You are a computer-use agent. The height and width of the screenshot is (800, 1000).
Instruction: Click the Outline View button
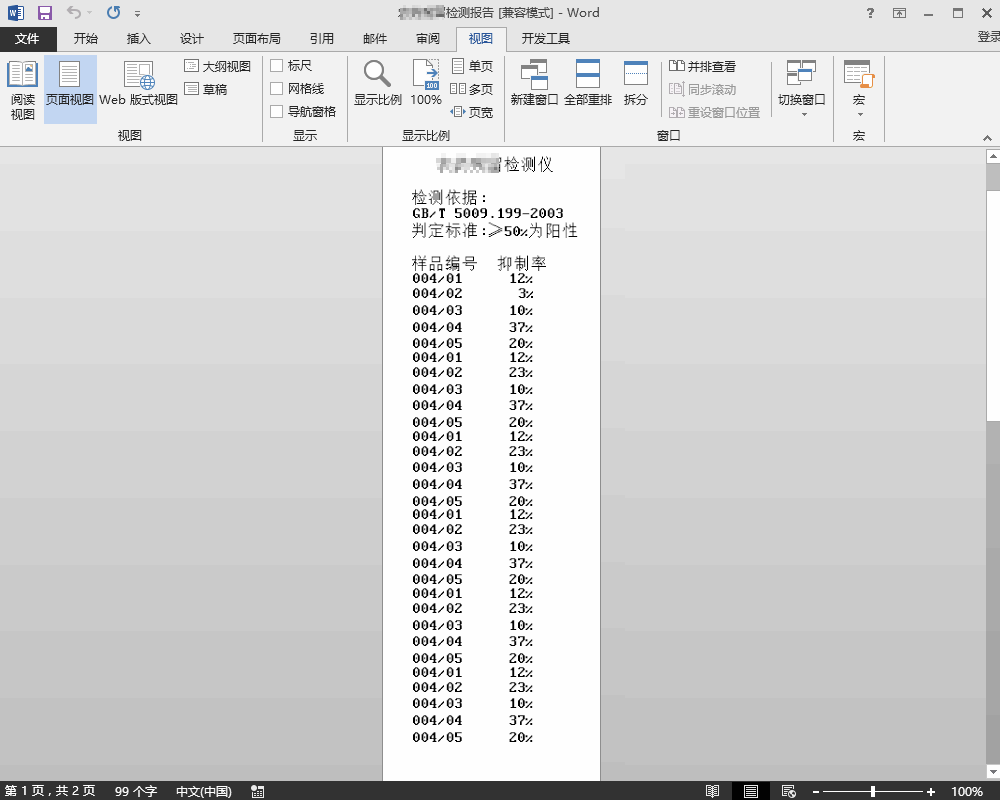217,66
